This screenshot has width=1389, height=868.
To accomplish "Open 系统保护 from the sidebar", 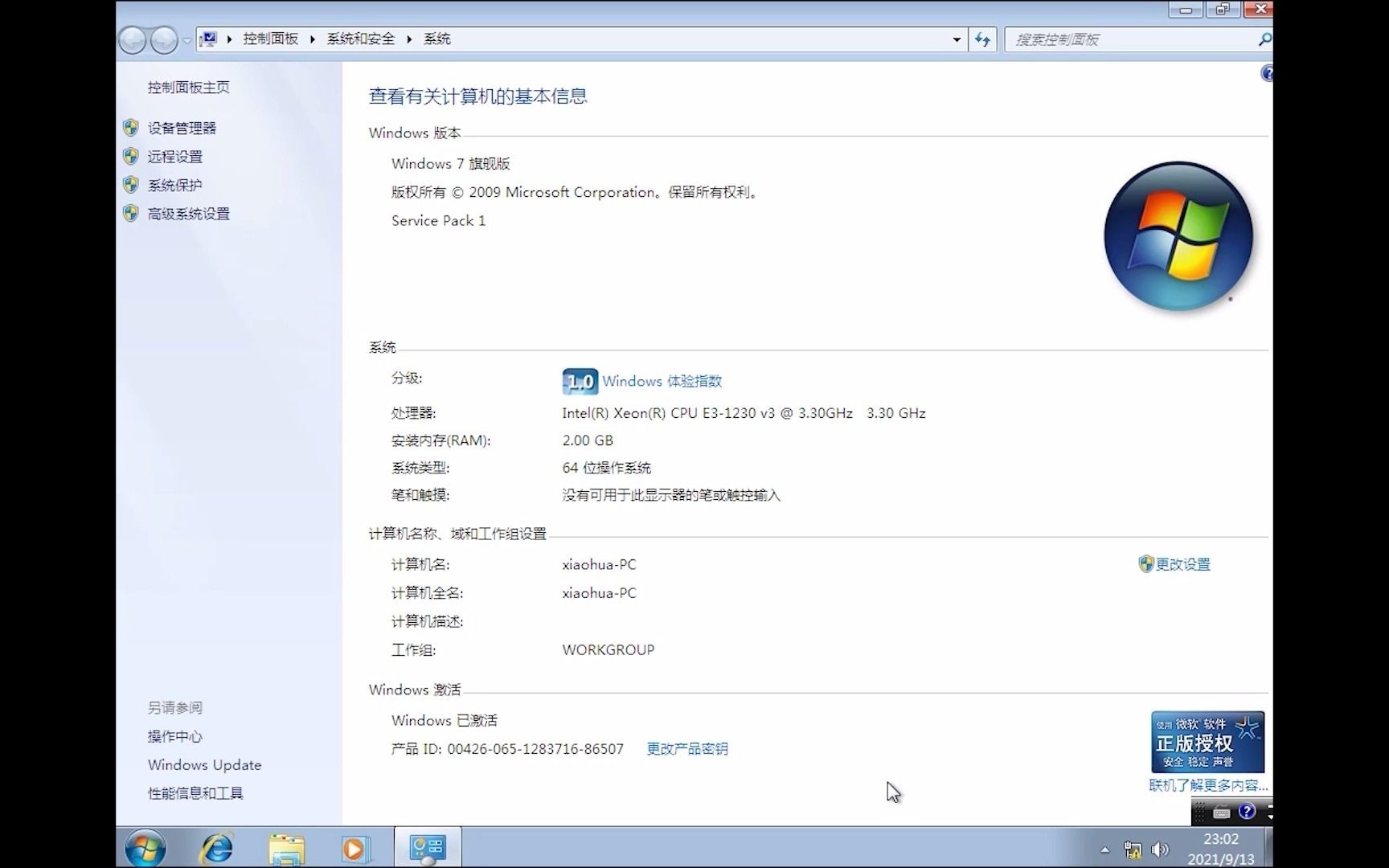I will click(x=175, y=186).
